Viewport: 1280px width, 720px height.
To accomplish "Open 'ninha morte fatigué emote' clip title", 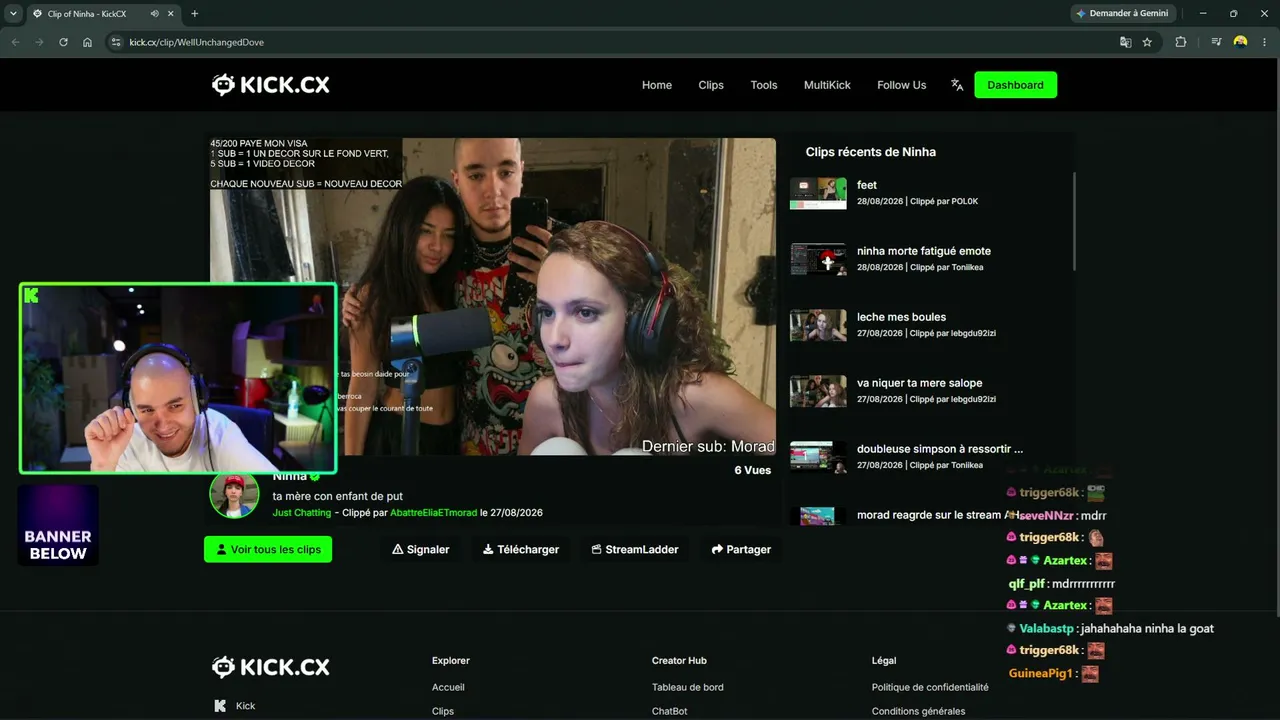I will (x=924, y=251).
